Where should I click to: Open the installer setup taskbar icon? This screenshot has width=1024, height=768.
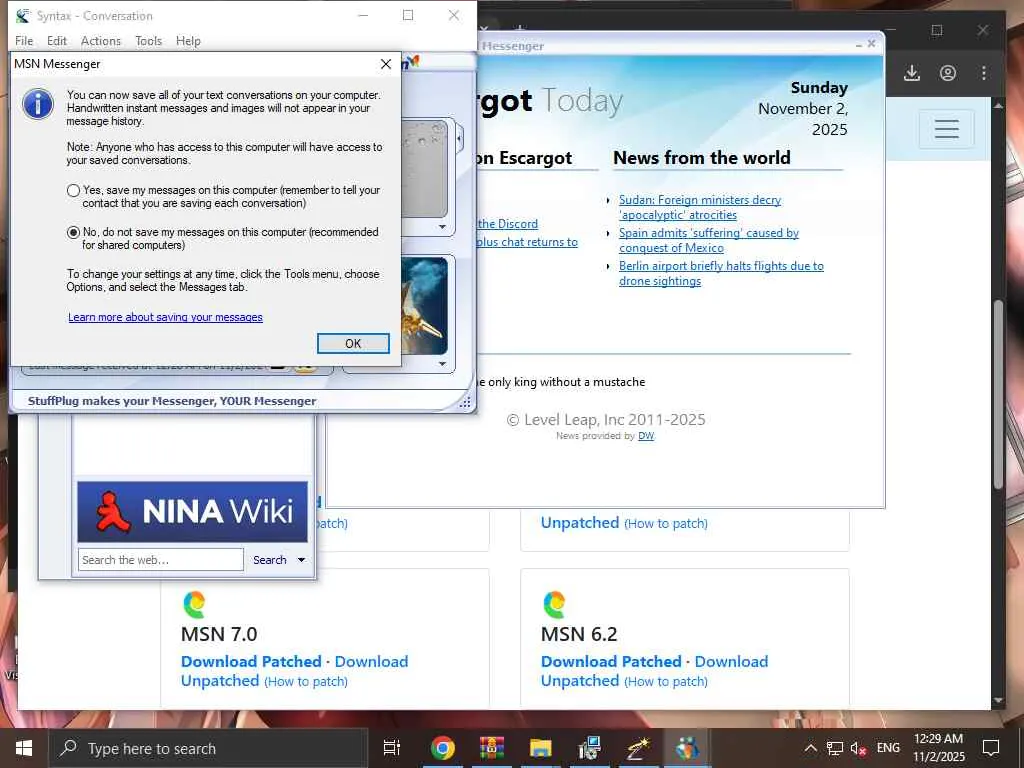click(589, 748)
